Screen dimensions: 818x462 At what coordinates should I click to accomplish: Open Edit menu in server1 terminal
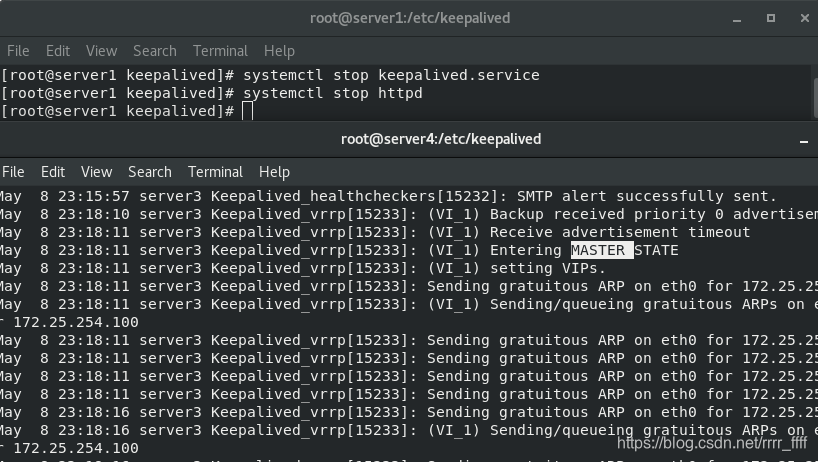click(57, 51)
